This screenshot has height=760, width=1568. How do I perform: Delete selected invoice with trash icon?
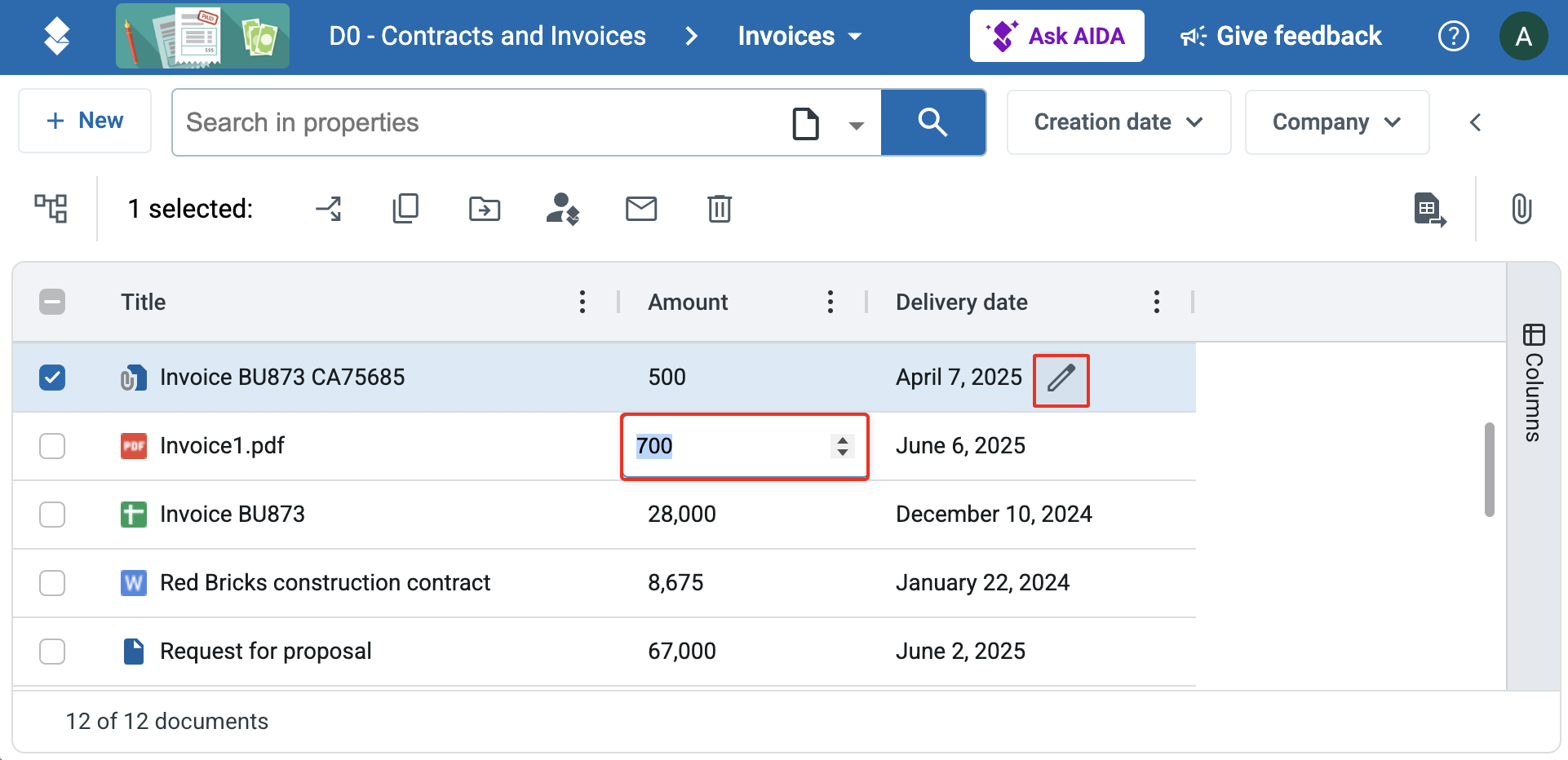(x=720, y=209)
